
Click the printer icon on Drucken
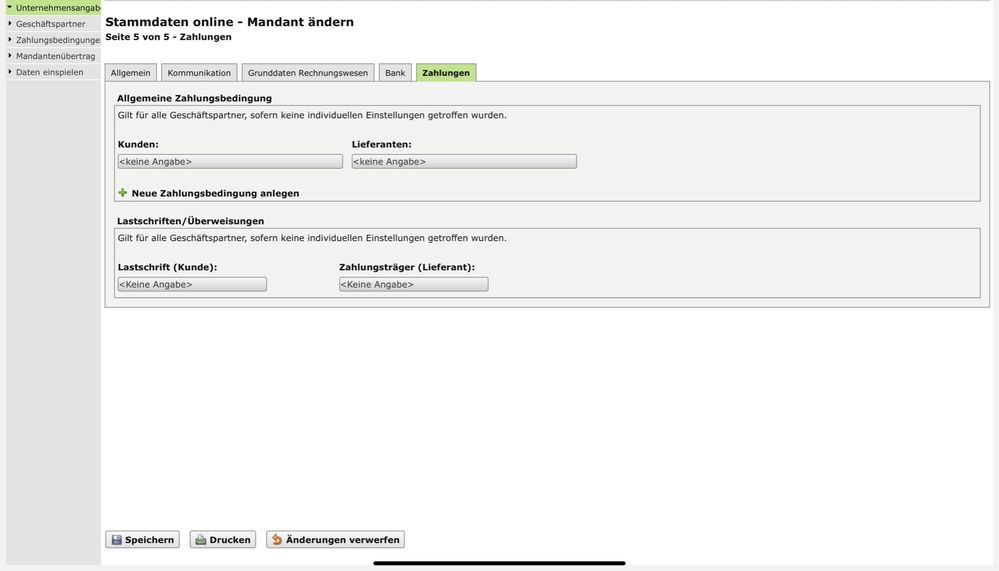coord(201,540)
